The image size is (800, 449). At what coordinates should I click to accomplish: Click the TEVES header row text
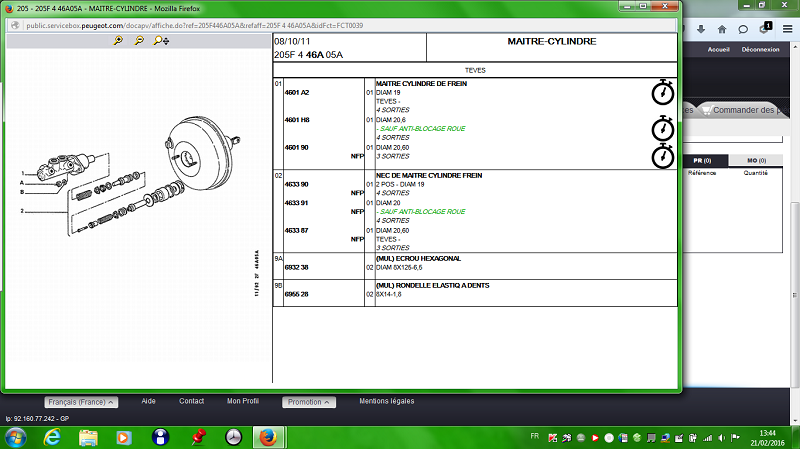[475, 70]
